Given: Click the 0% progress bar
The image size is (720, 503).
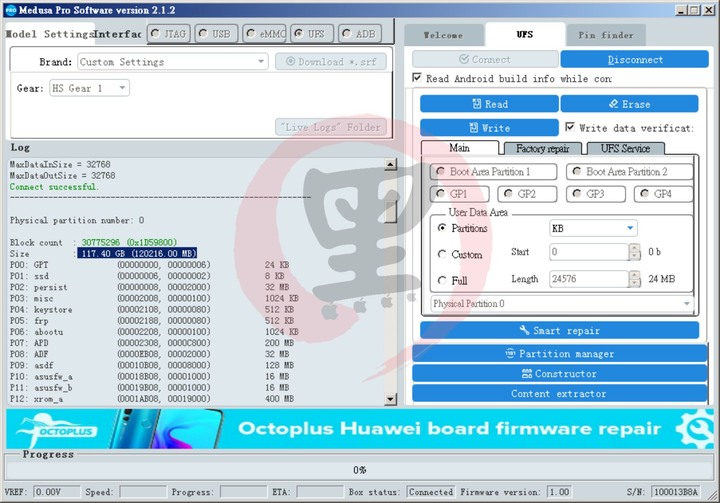Looking at the screenshot, I should click(x=360, y=470).
